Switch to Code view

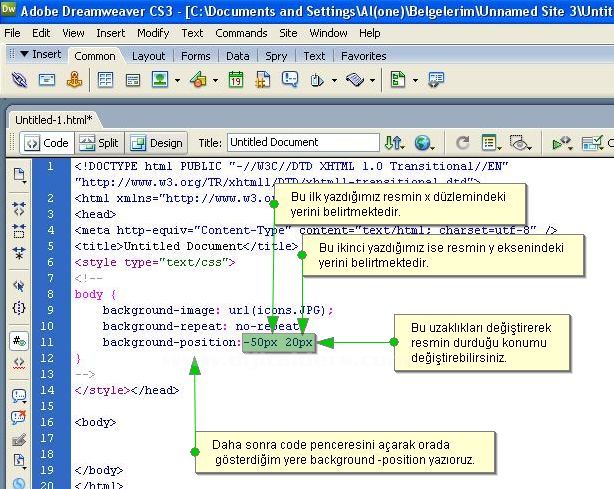tap(45, 143)
